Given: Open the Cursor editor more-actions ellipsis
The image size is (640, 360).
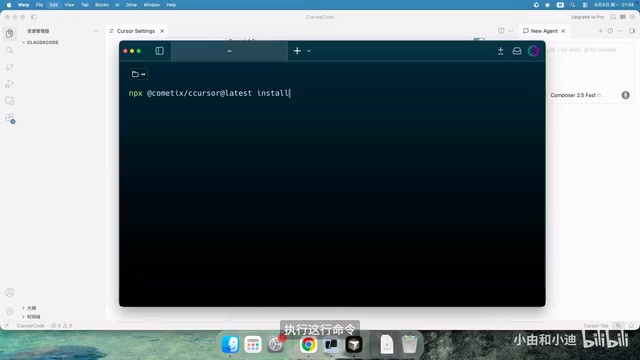Looking at the screenshot, I should point(511,31).
